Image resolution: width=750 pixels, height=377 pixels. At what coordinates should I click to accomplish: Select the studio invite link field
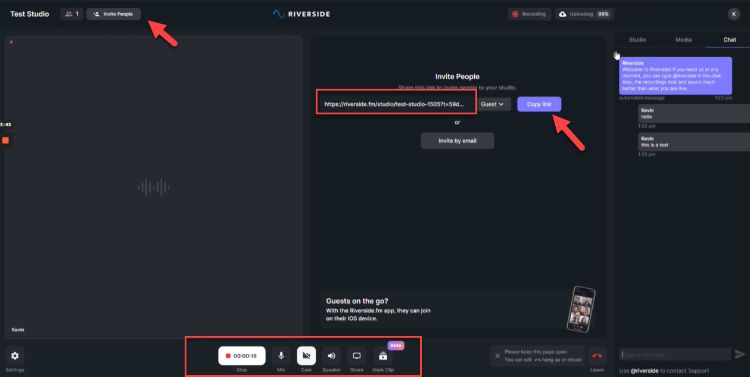click(x=396, y=104)
